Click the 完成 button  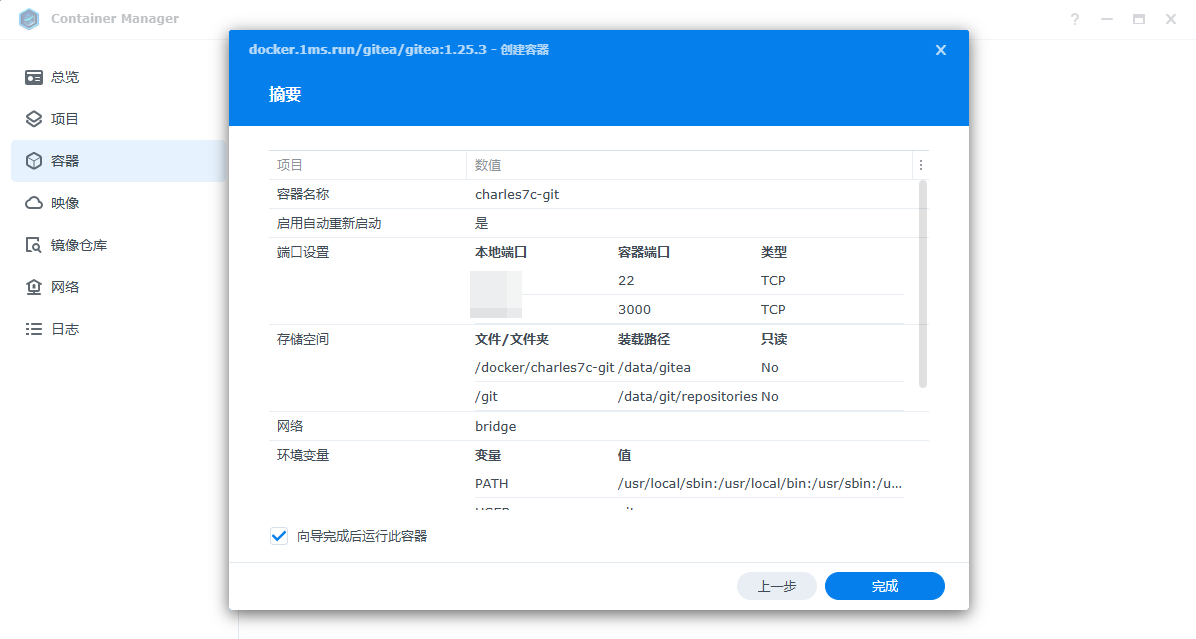884,586
